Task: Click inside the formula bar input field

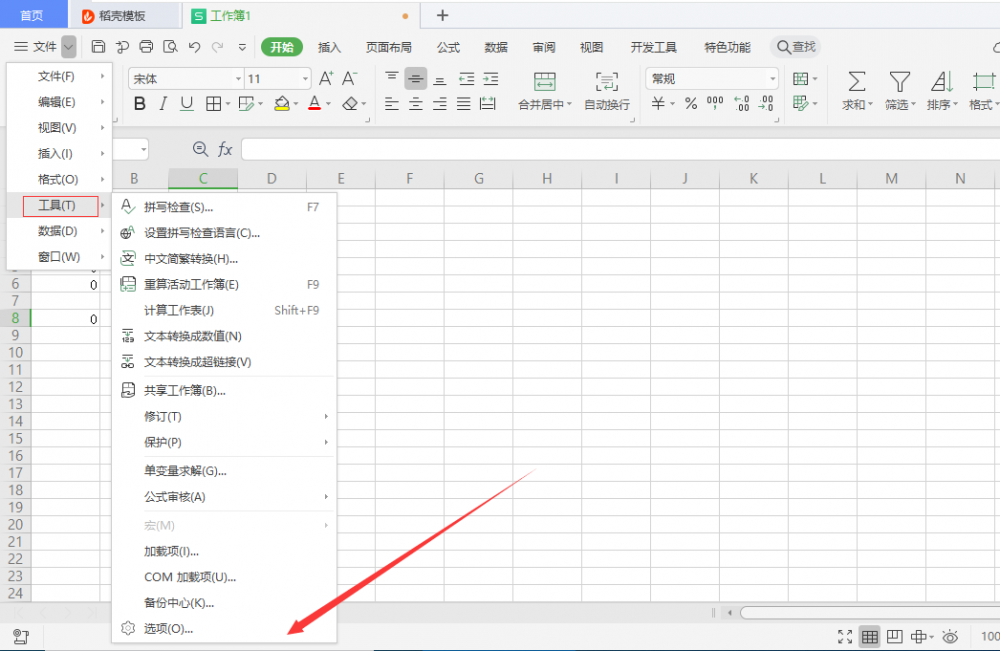Action: coord(600,149)
